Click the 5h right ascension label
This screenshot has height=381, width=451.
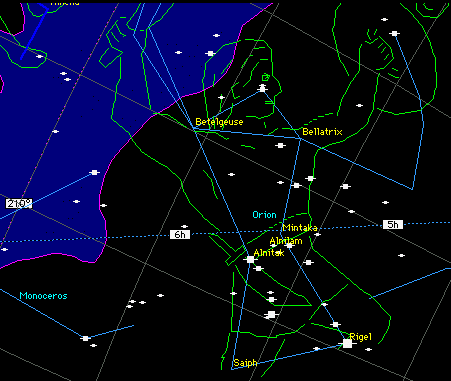click(393, 225)
